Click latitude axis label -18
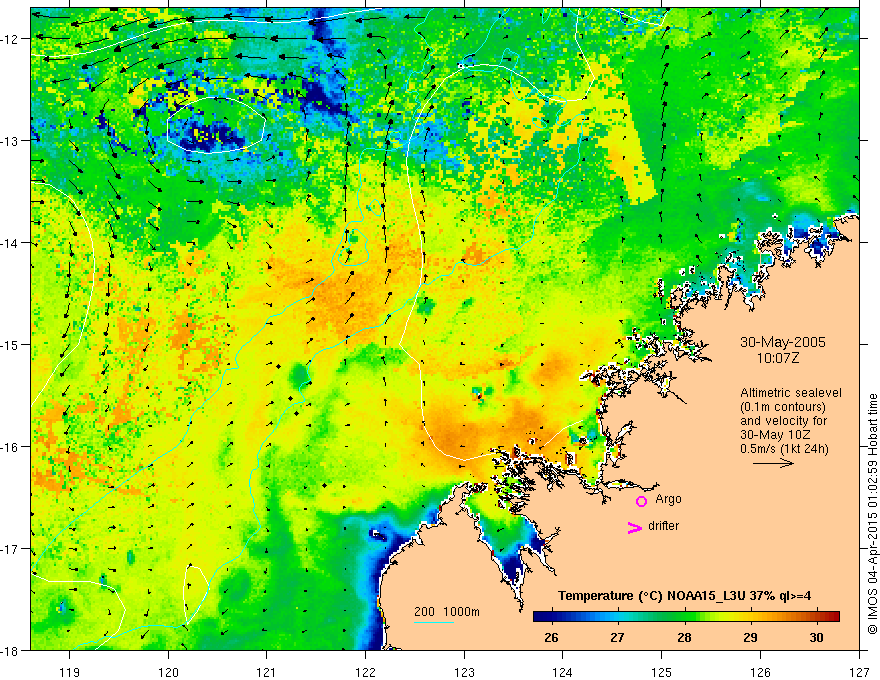 [x=10, y=651]
